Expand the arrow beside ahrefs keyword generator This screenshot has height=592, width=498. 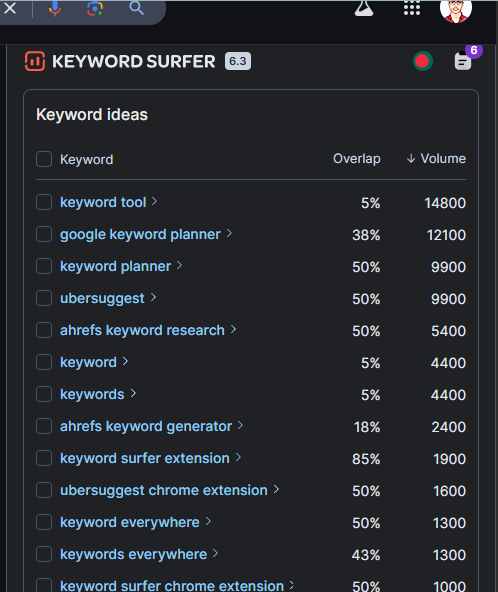click(x=241, y=426)
